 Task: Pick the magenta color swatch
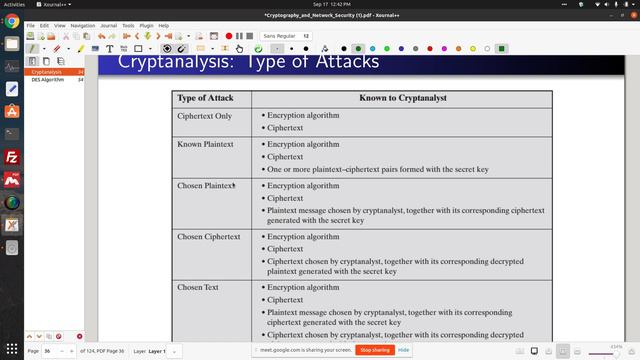click(x=444, y=49)
